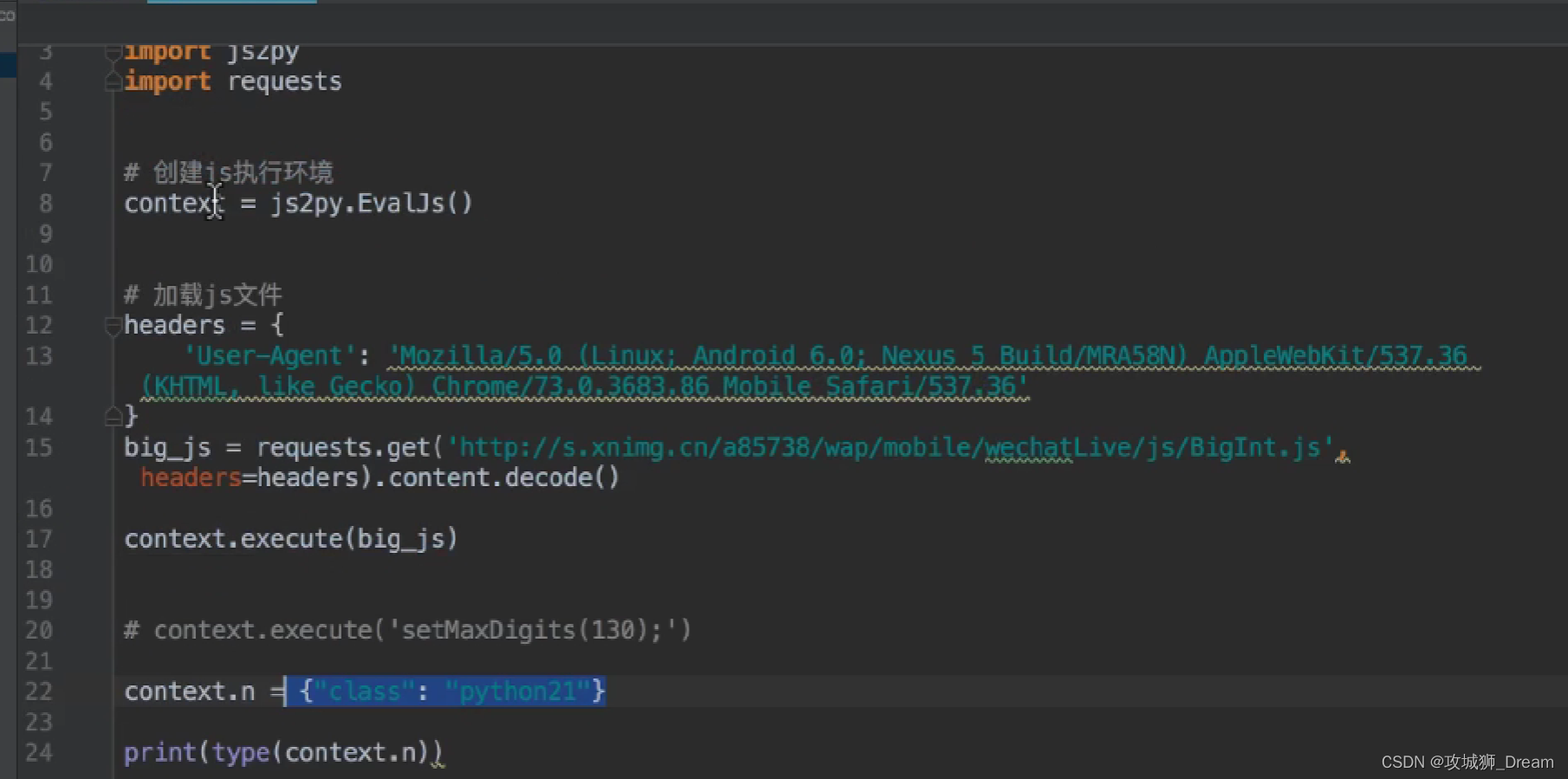The width and height of the screenshot is (1568, 779).
Task: Click the active editor tab at top
Action: (231, 3)
